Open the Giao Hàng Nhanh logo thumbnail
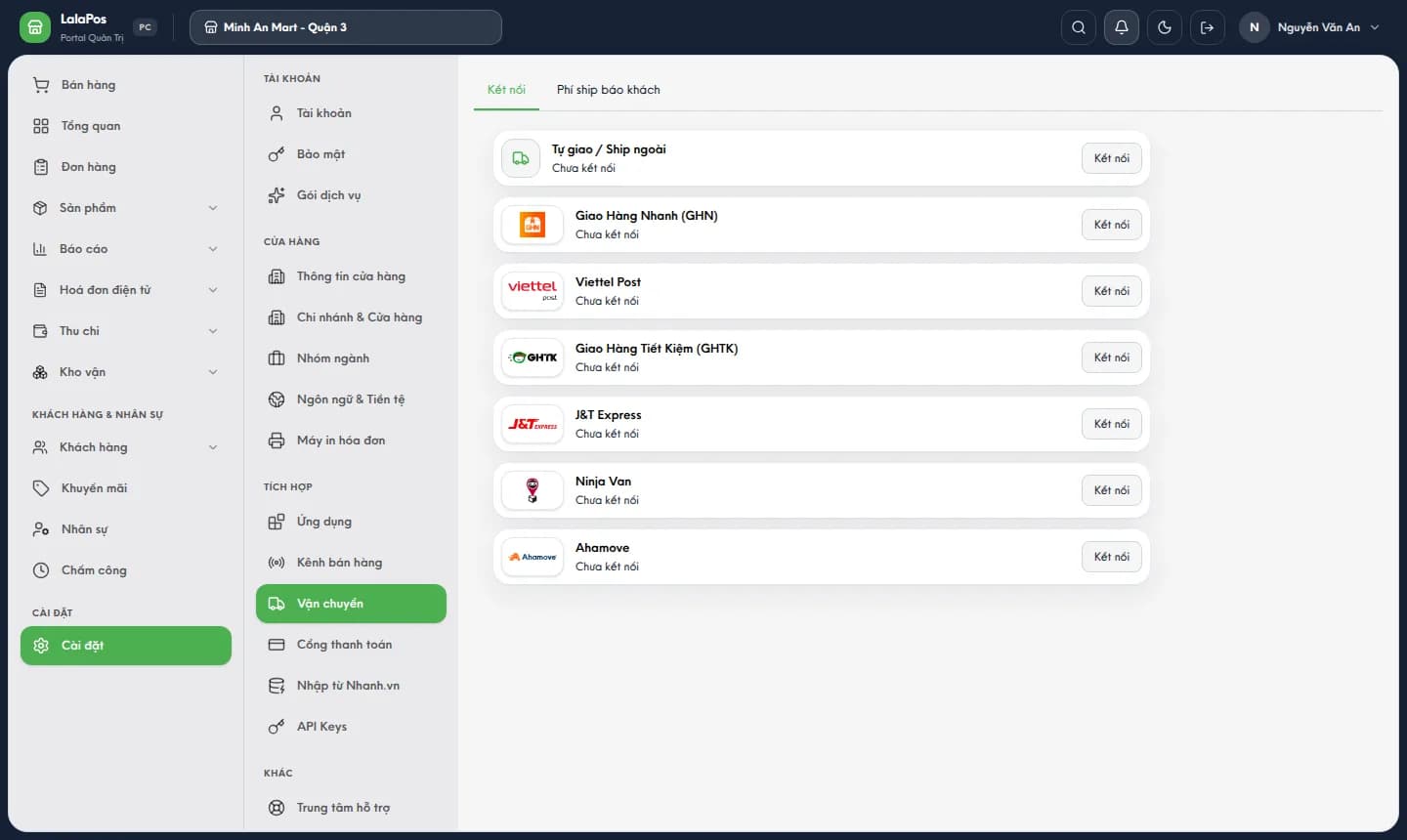 pyautogui.click(x=533, y=225)
